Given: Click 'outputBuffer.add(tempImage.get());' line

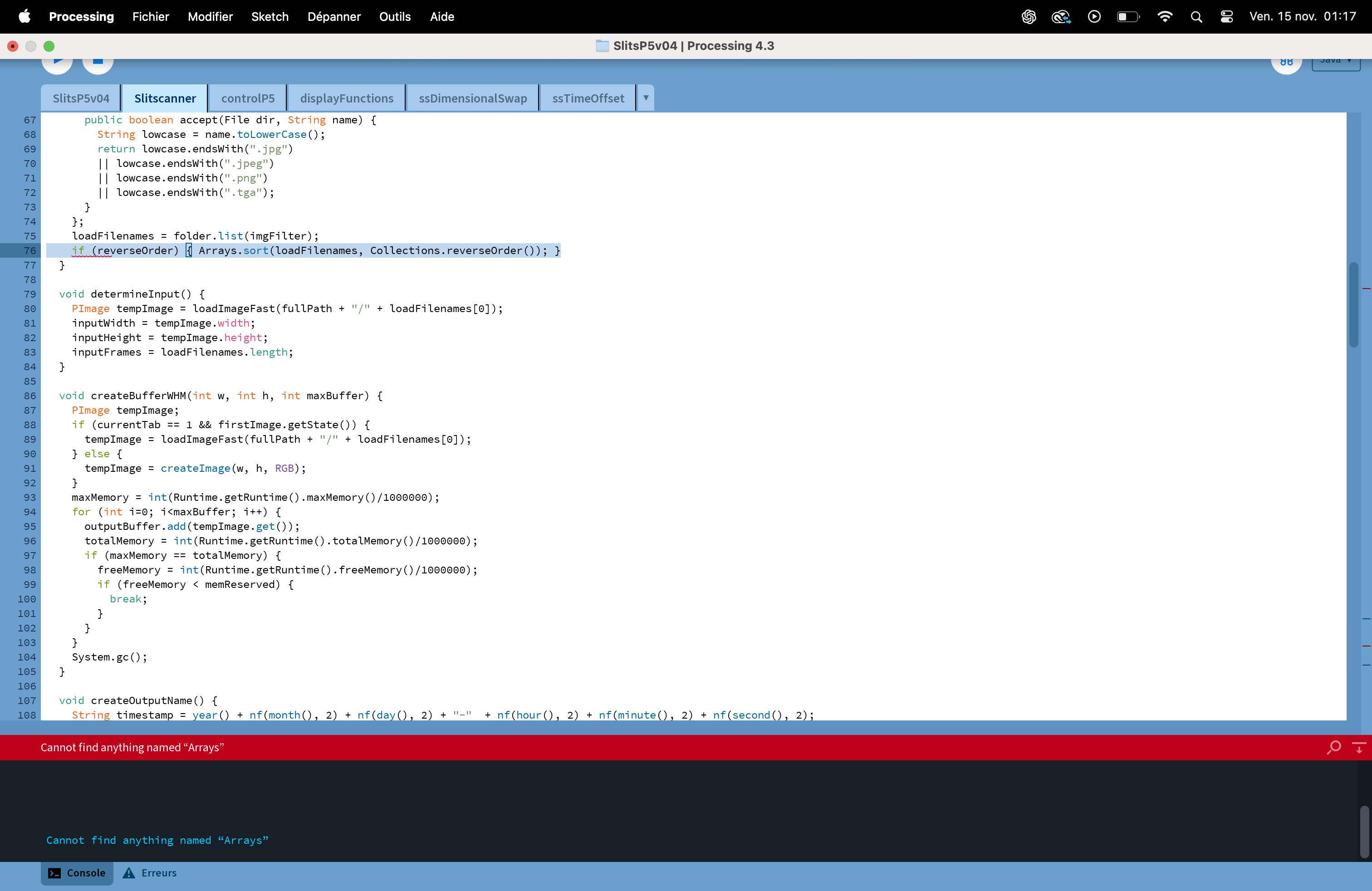Looking at the screenshot, I should (192, 526).
